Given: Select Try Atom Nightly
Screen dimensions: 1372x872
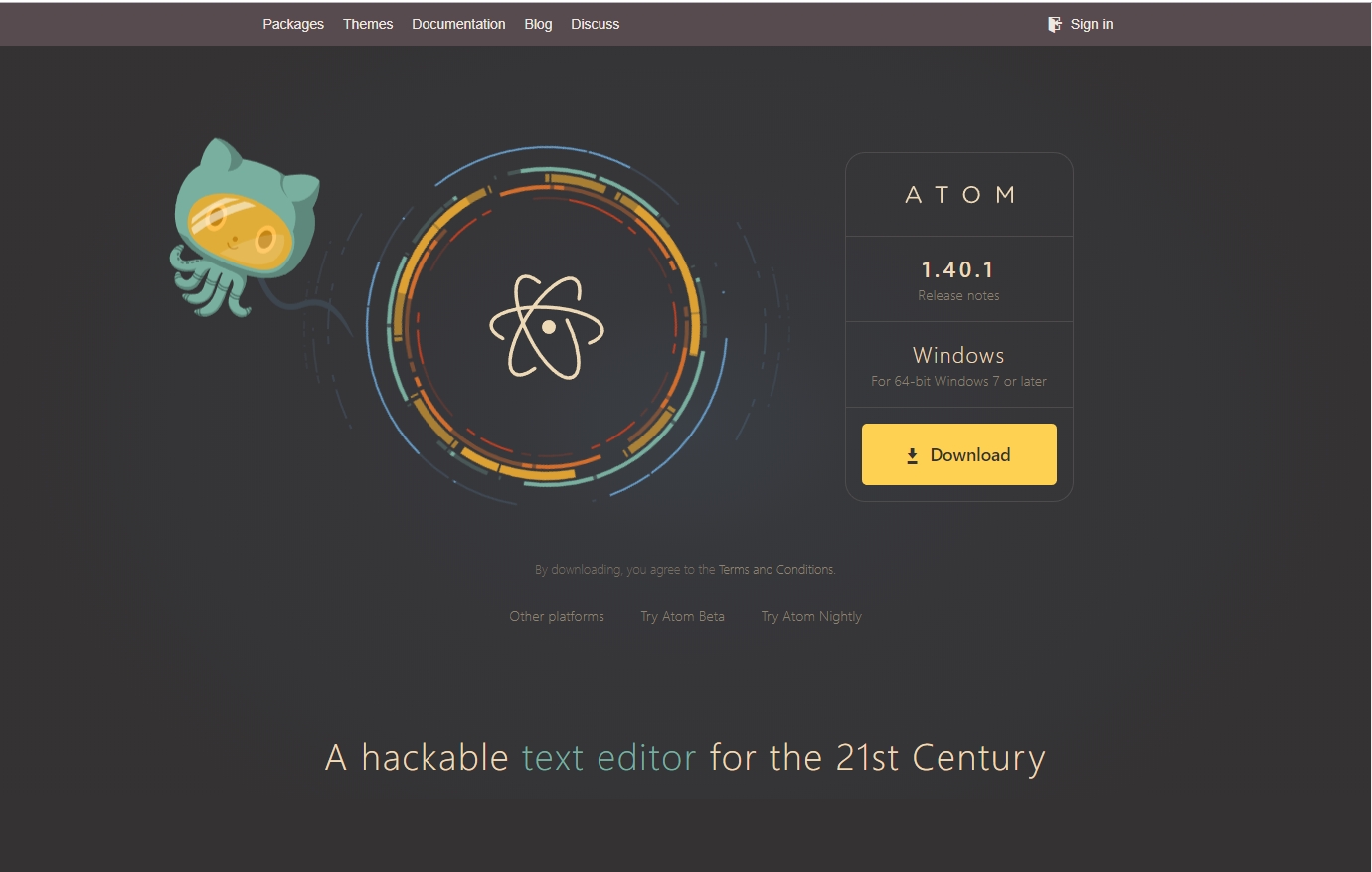Looking at the screenshot, I should click(811, 616).
